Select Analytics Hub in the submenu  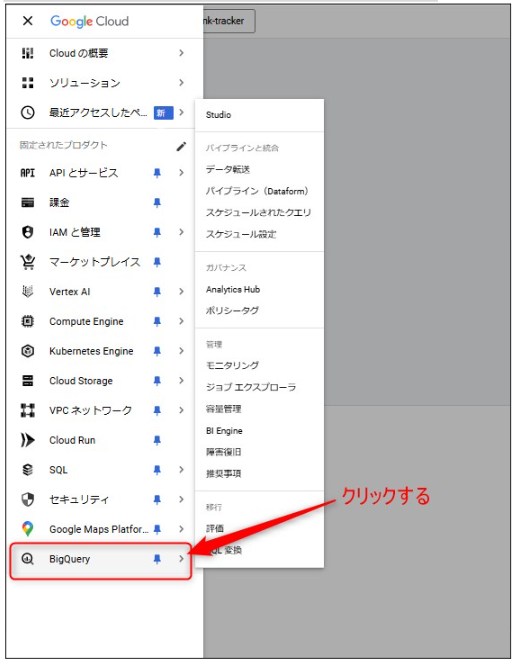233,289
